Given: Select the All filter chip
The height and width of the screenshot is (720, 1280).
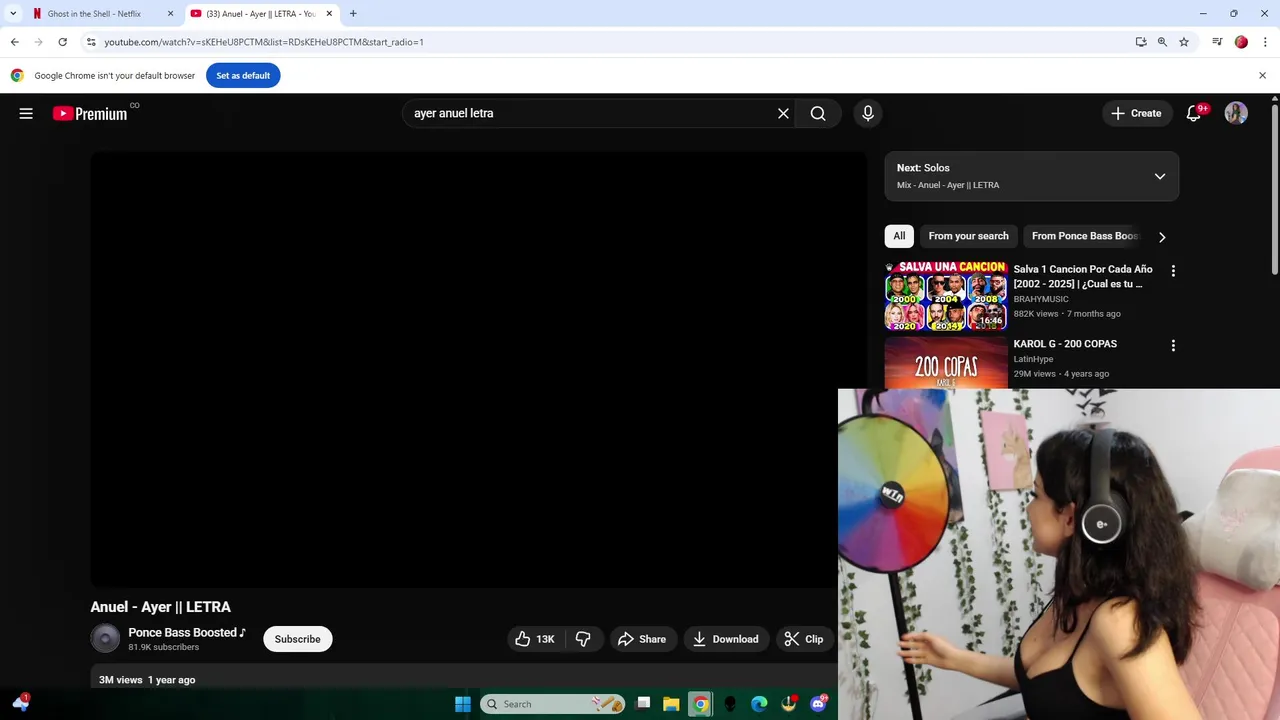Looking at the screenshot, I should (x=899, y=236).
